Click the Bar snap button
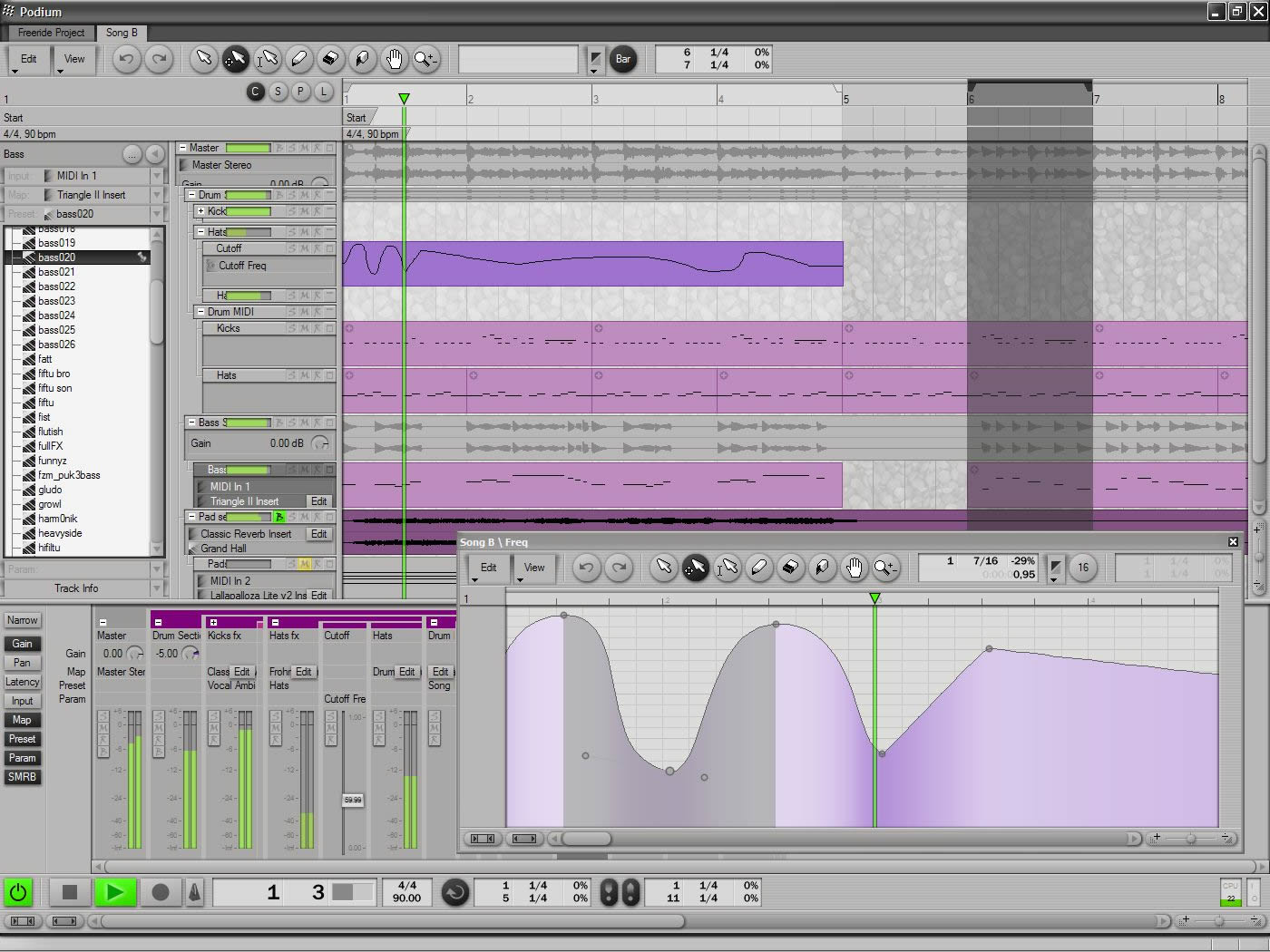This screenshot has width=1270, height=952. [x=622, y=59]
